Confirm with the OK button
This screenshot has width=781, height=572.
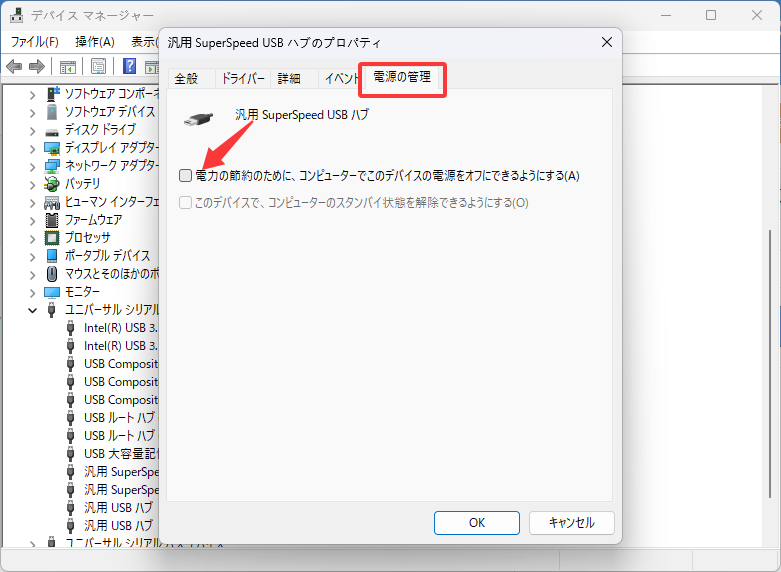click(x=477, y=523)
